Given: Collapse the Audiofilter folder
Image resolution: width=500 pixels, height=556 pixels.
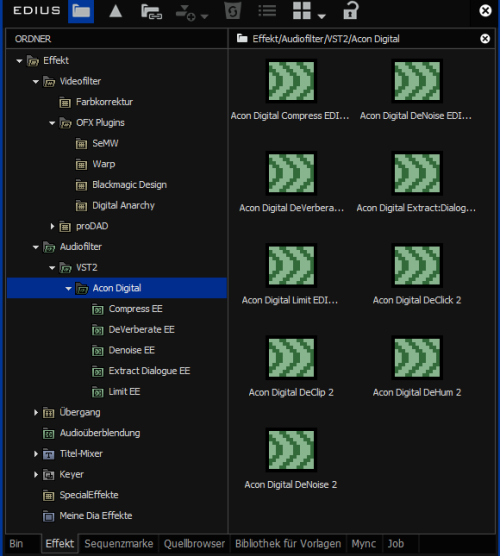Looking at the screenshot, I should click(35, 247).
